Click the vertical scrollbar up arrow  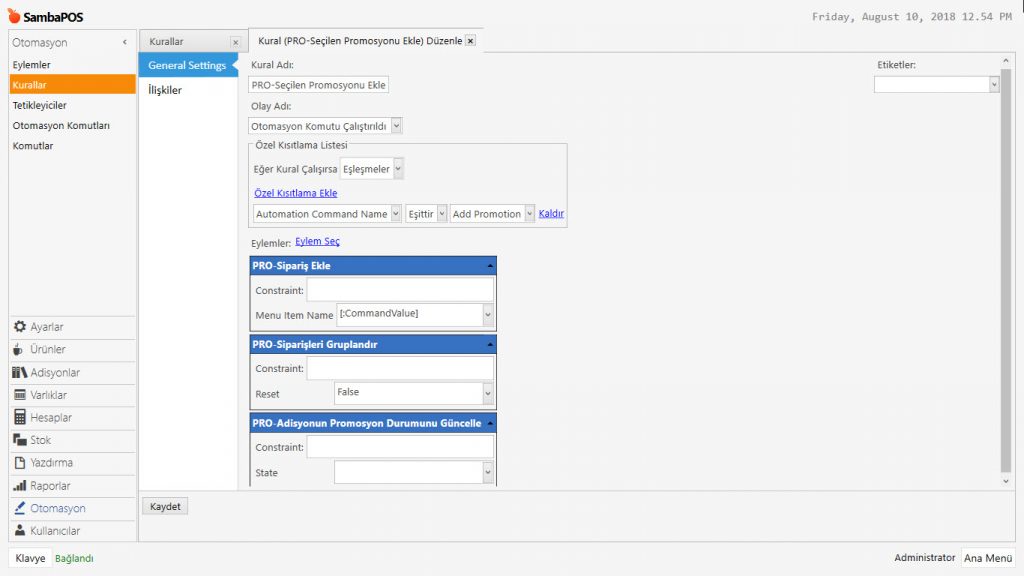(1006, 61)
